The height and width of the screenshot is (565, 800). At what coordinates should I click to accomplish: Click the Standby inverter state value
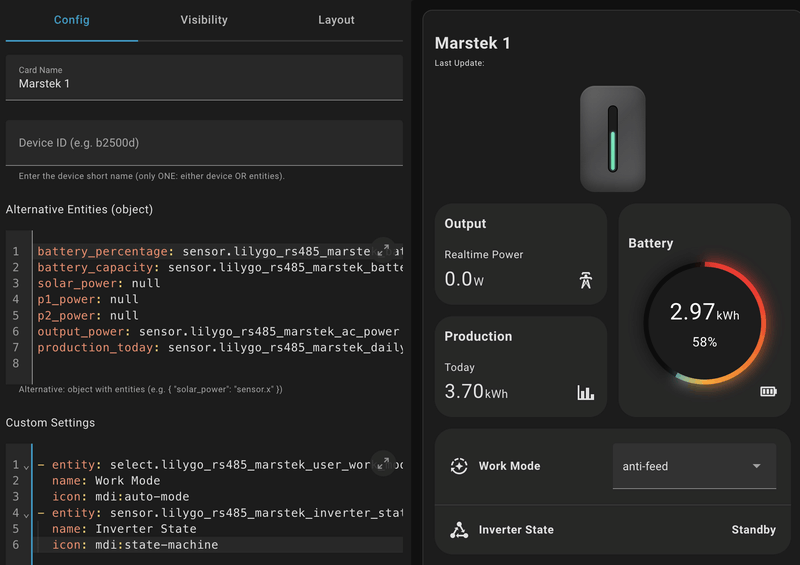pos(754,530)
